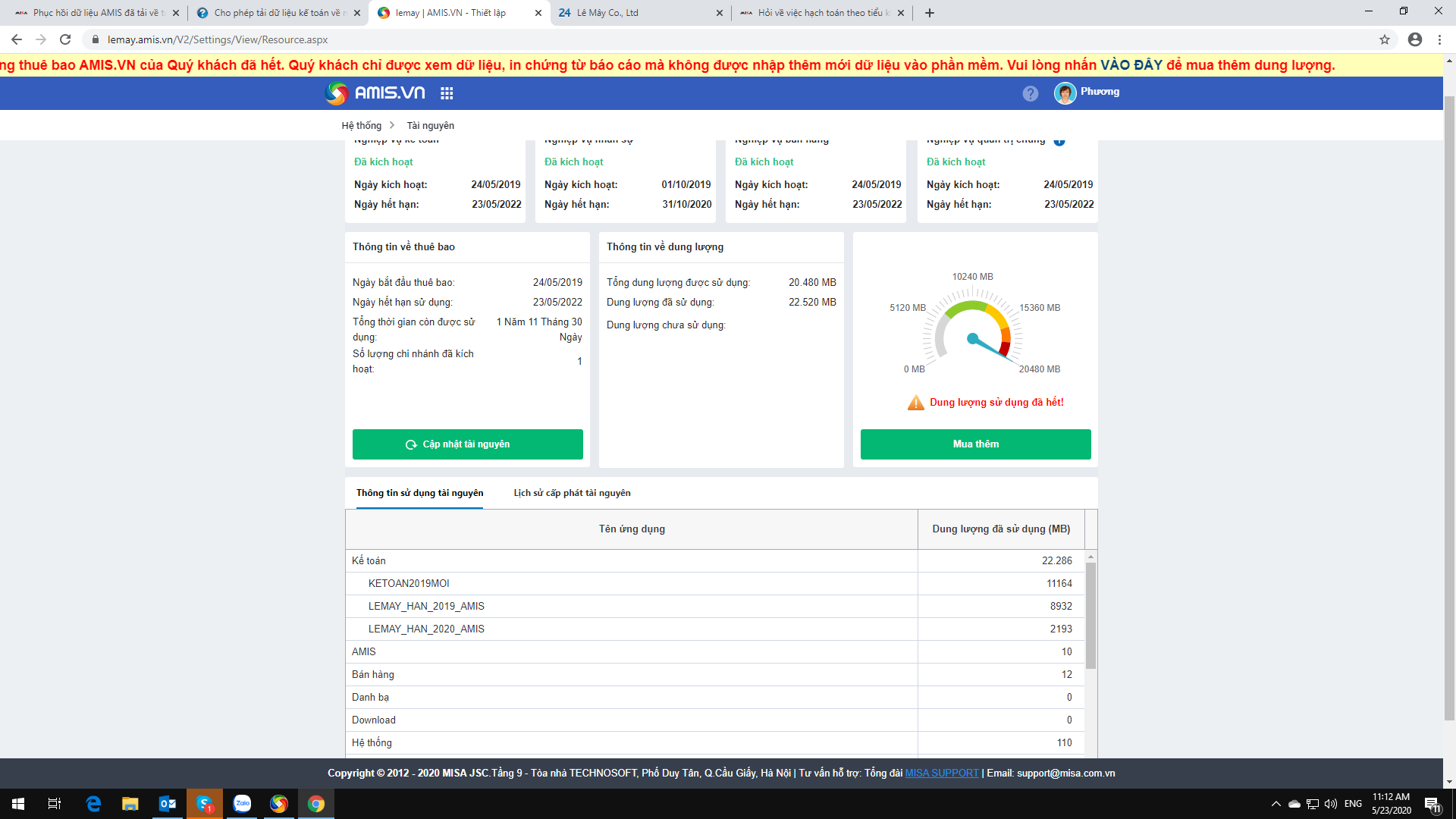
Task: Open Chrome three-dot menu
Action: (1439, 39)
